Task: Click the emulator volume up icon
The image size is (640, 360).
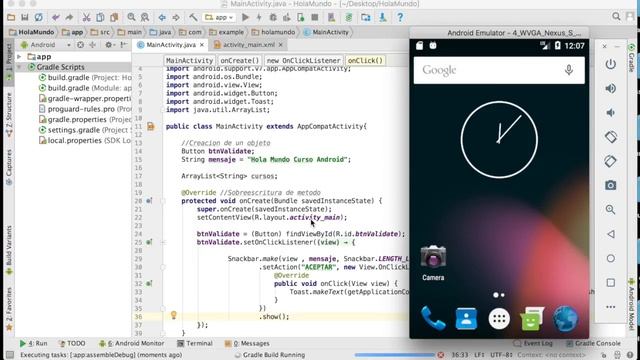Action: click(x=611, y=89)
